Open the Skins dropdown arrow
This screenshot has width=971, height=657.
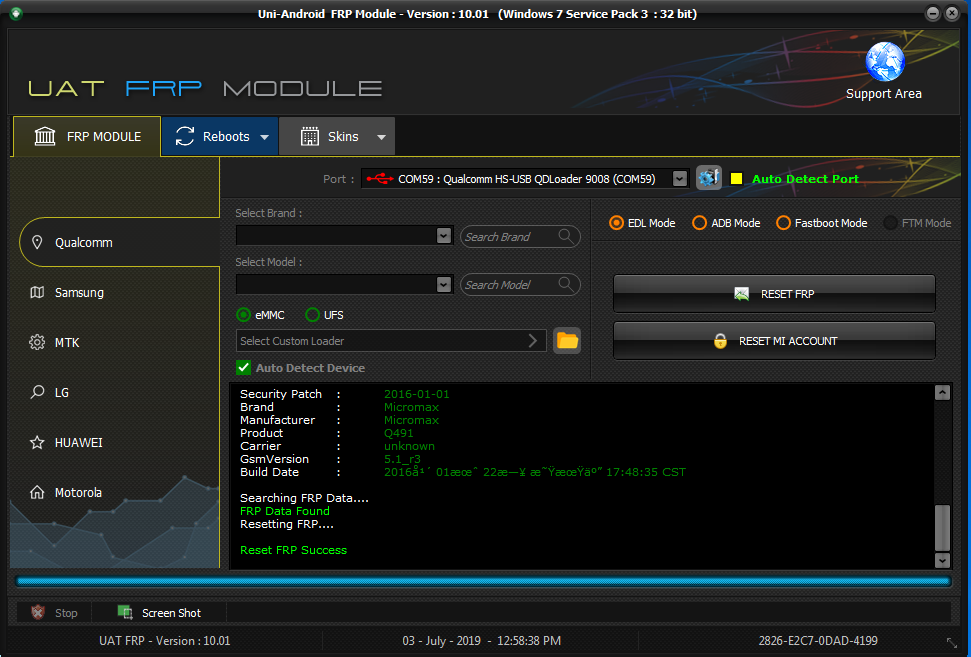pos(381,137)
